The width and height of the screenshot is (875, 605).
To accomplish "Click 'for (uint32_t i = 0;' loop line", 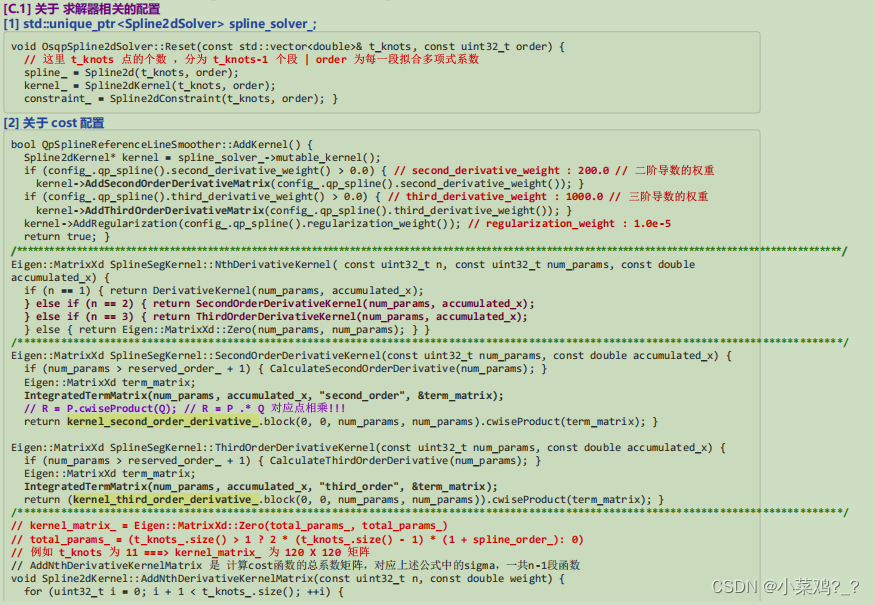I will pyautogui.click(x=184, y=592).
